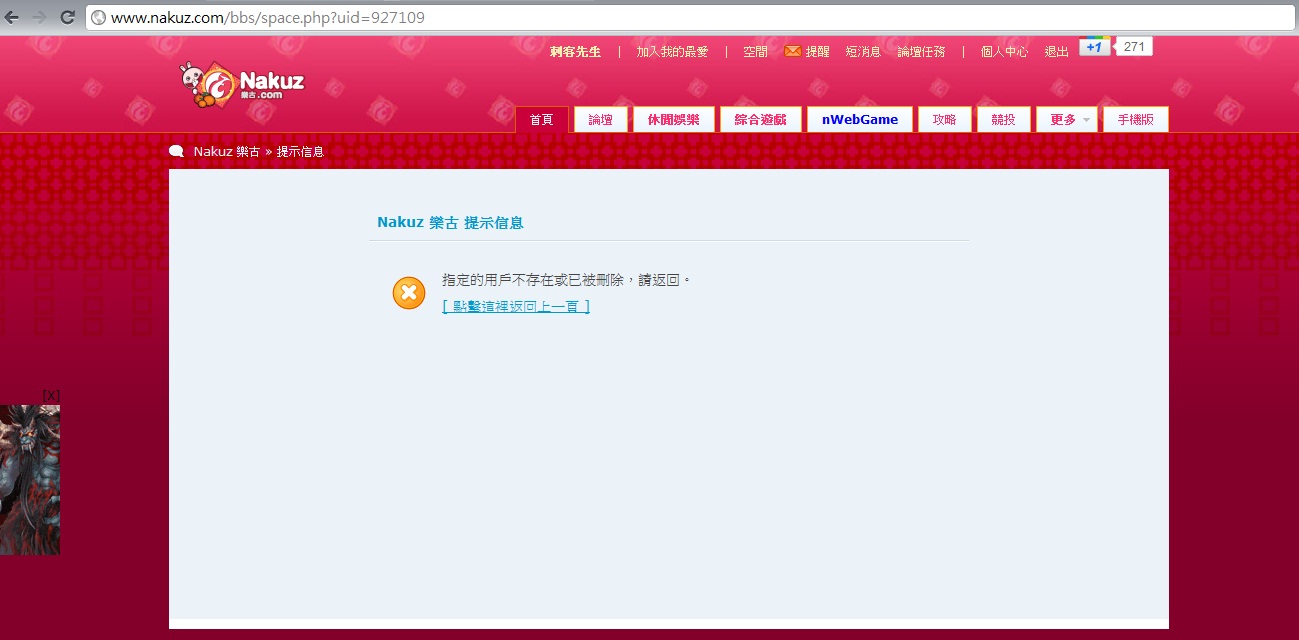Open the 綜合遊戲 tab

(760, 120)
